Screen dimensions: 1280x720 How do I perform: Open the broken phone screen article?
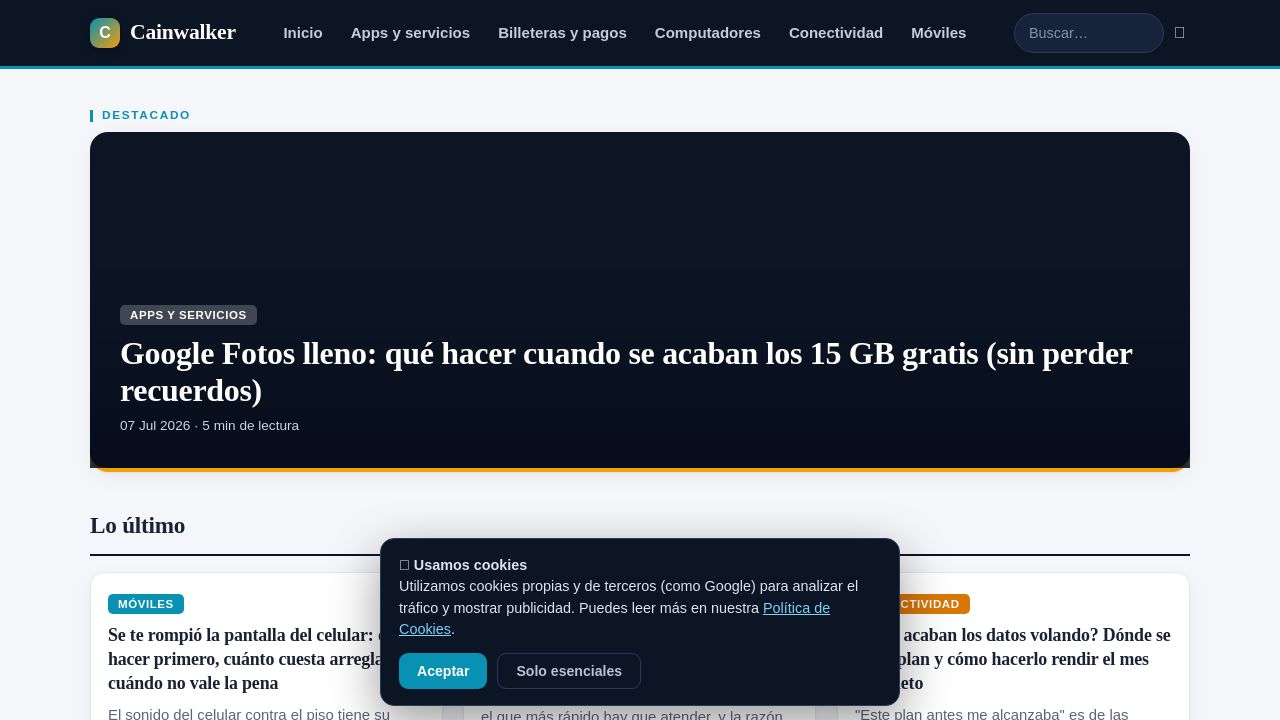click(244, 659)
